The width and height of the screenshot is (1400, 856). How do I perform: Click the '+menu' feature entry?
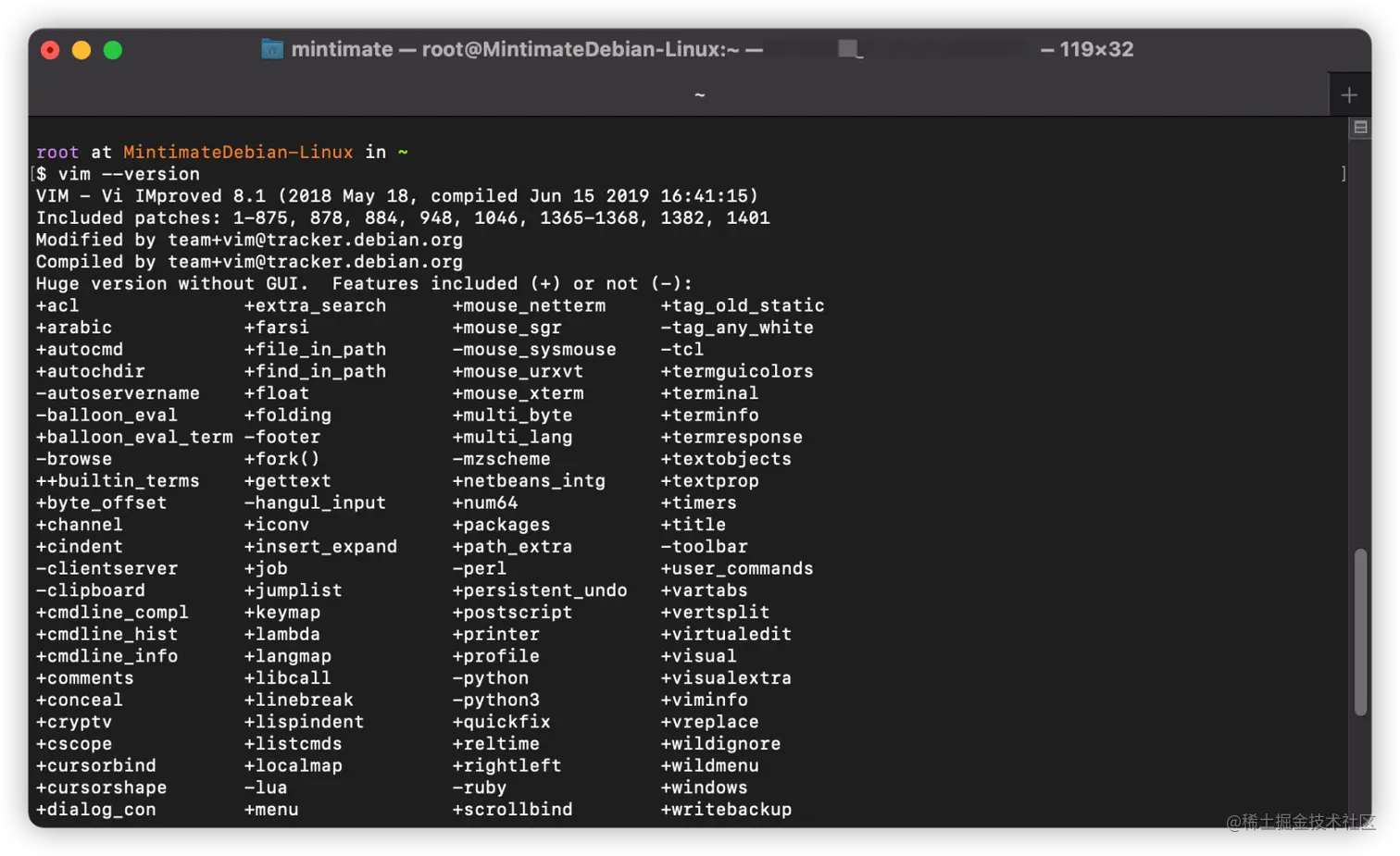point(271,810)
